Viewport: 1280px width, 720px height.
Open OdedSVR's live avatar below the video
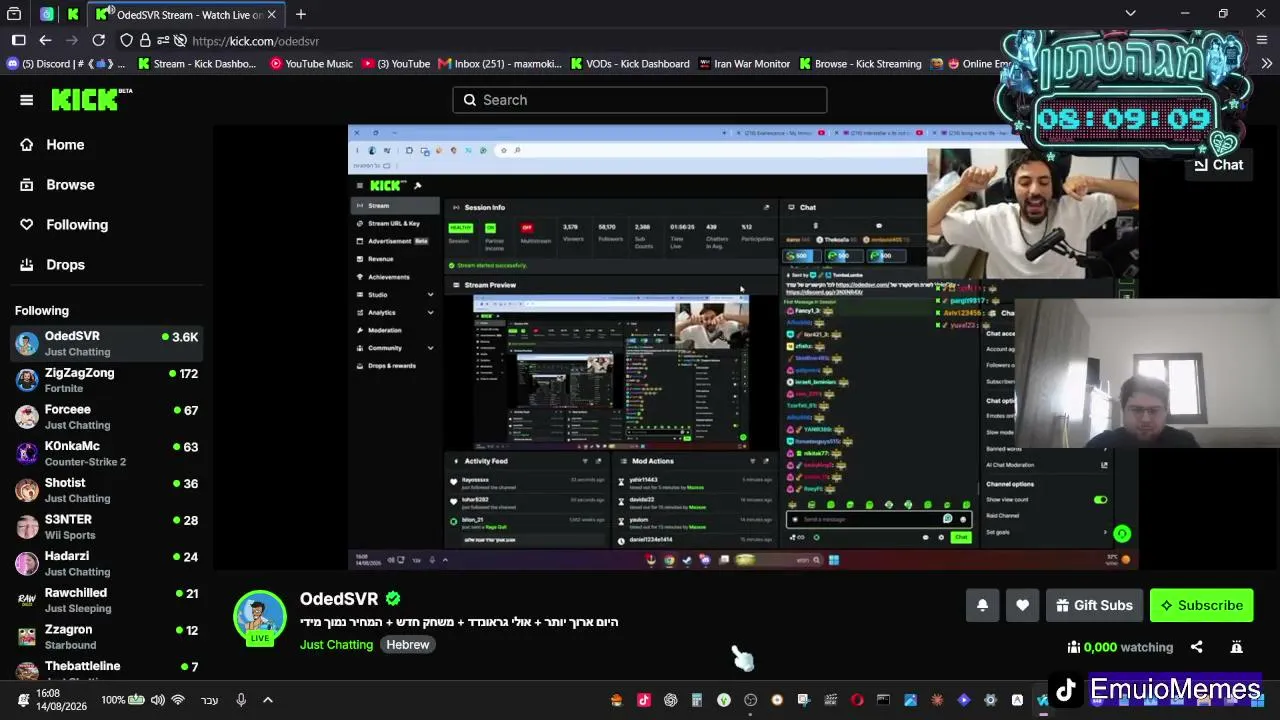coord(260,617)
